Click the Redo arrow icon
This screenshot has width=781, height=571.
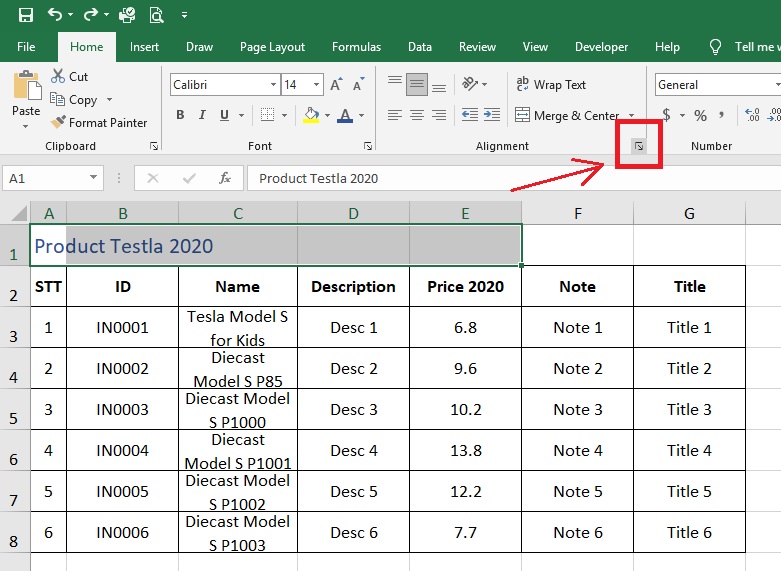pos(91,14)
